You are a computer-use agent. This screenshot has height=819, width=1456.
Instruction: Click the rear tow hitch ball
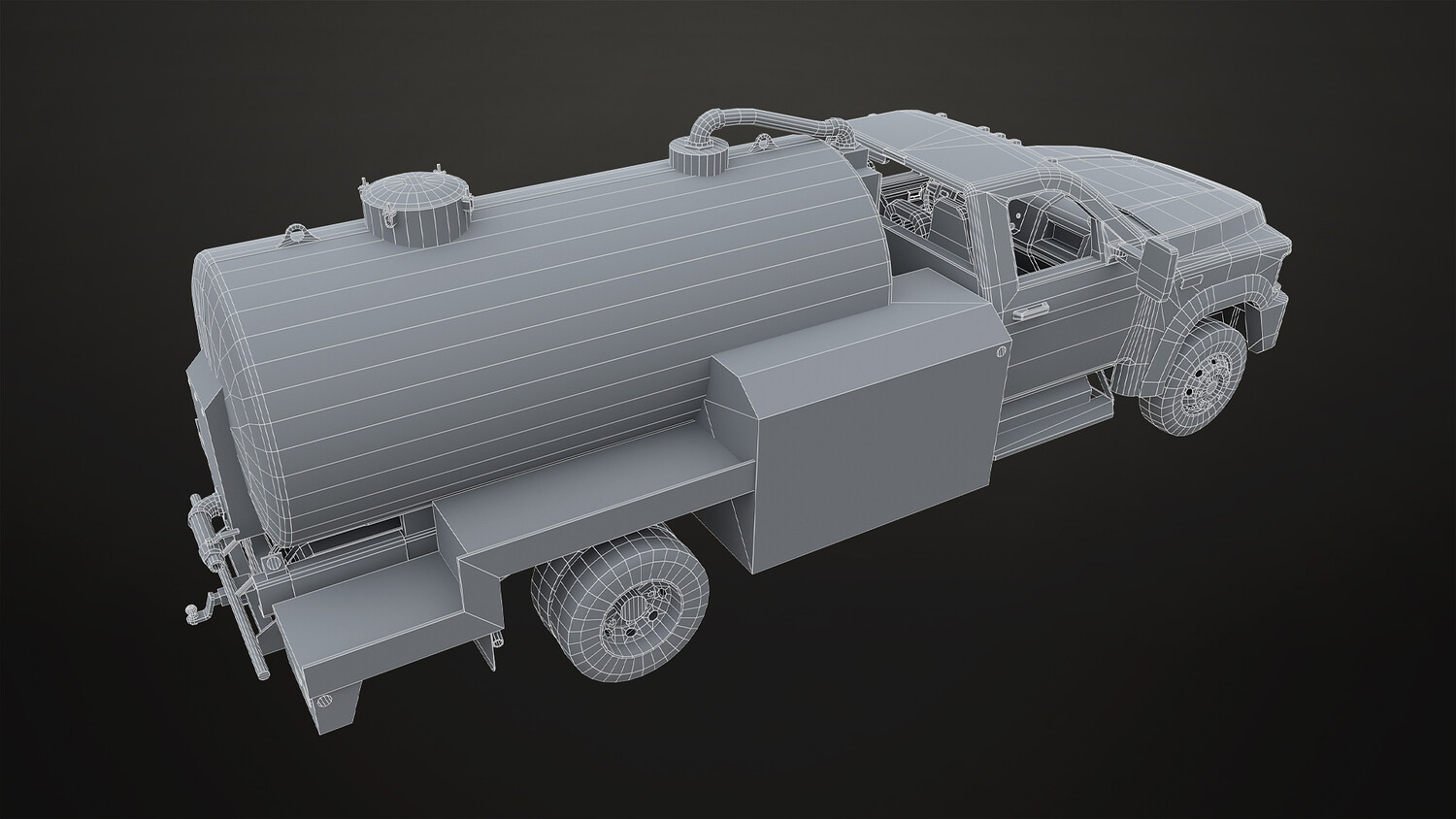(x=192, y=611)
